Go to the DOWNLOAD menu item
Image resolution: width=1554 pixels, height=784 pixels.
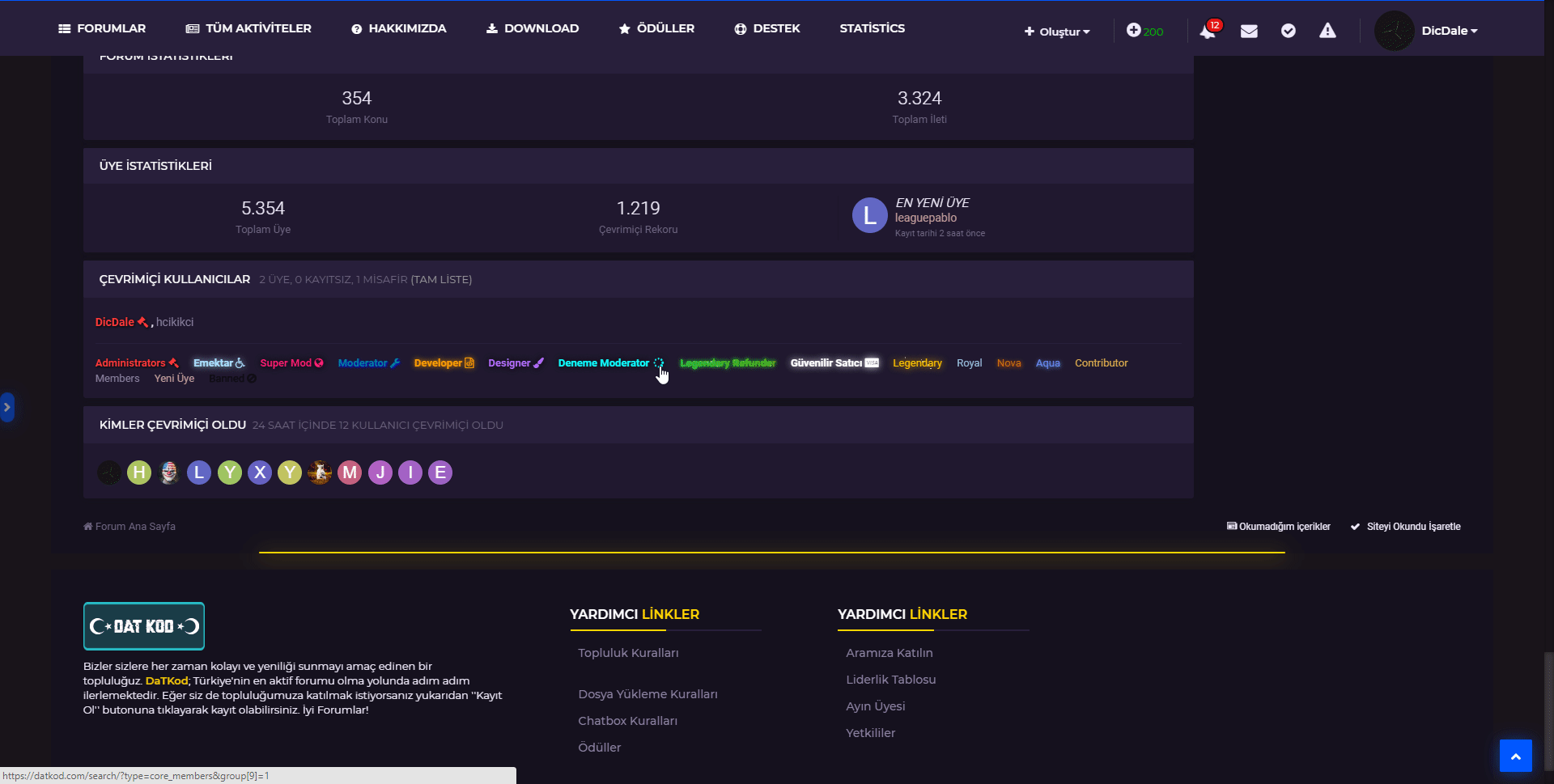click(533, 28)
